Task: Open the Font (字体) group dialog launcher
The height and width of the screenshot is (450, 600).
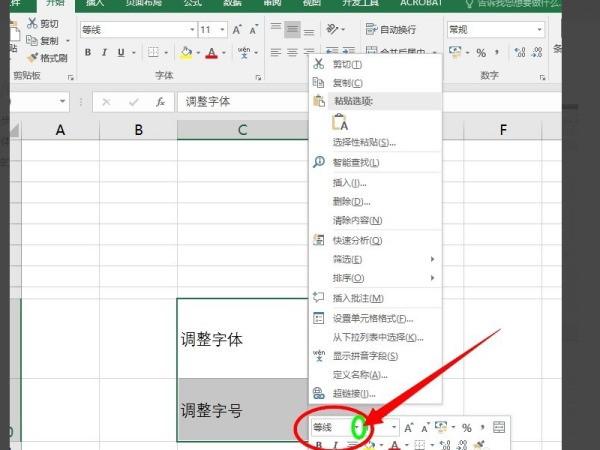Action: click(258, 78)
